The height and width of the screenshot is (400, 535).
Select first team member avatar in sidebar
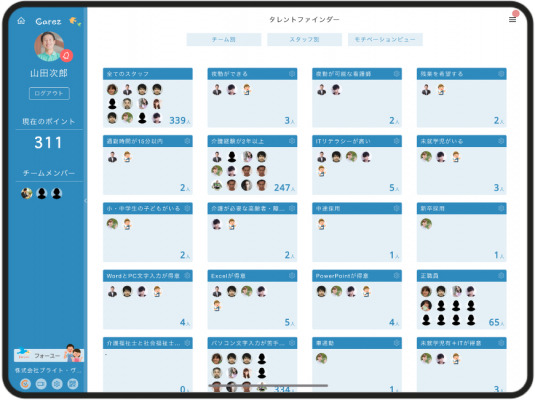coord(27,193)
